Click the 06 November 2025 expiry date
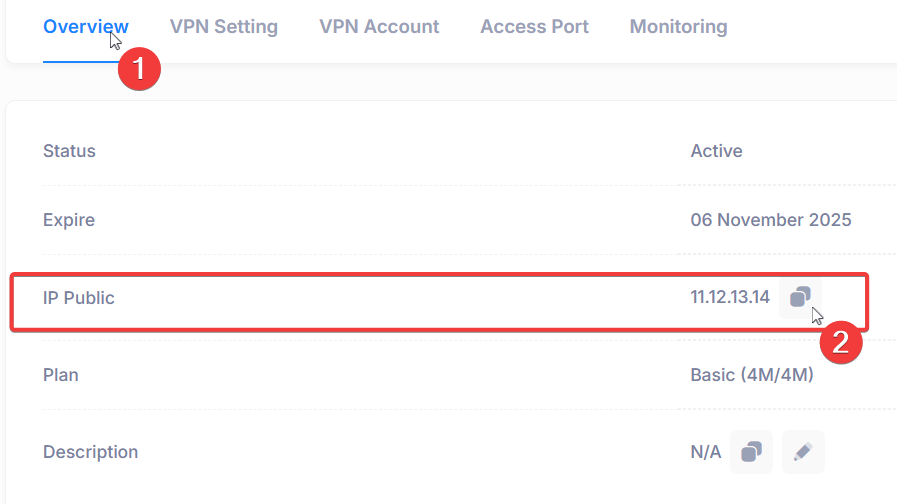897x504 pixels. pos(771,220)
